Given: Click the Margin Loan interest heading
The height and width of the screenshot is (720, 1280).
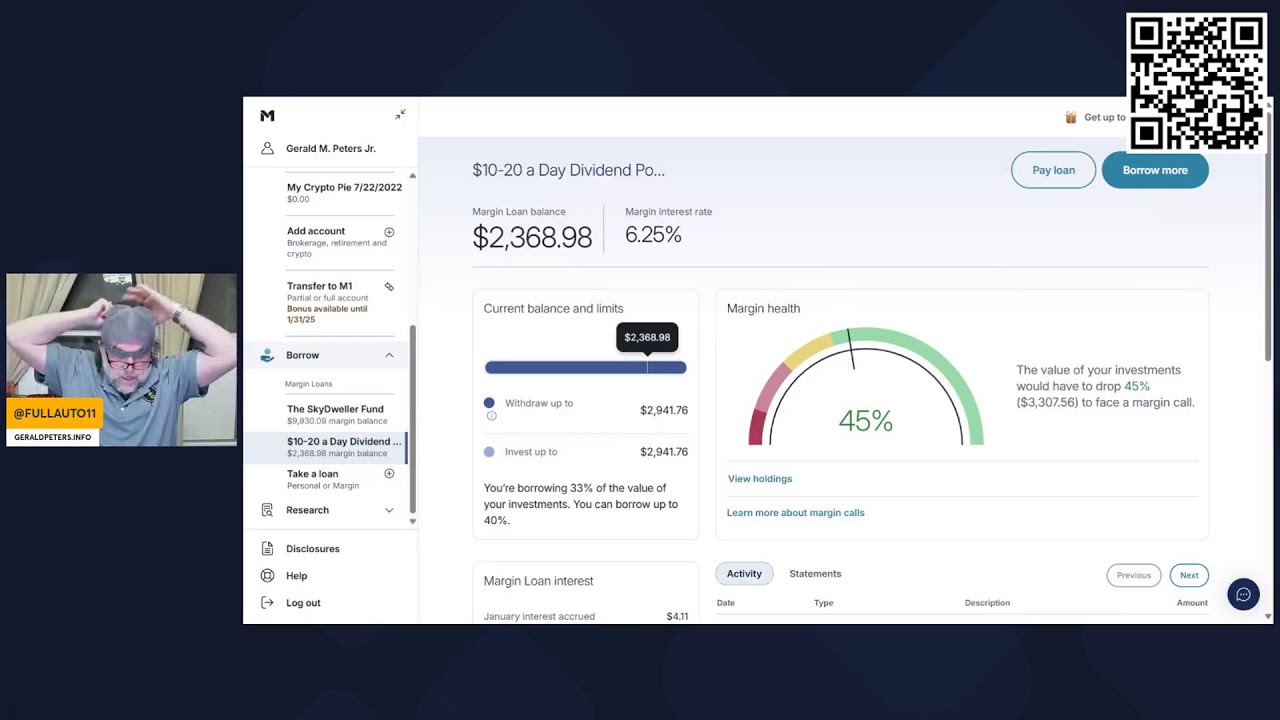Looking at the screenshot, I should 539,581.
